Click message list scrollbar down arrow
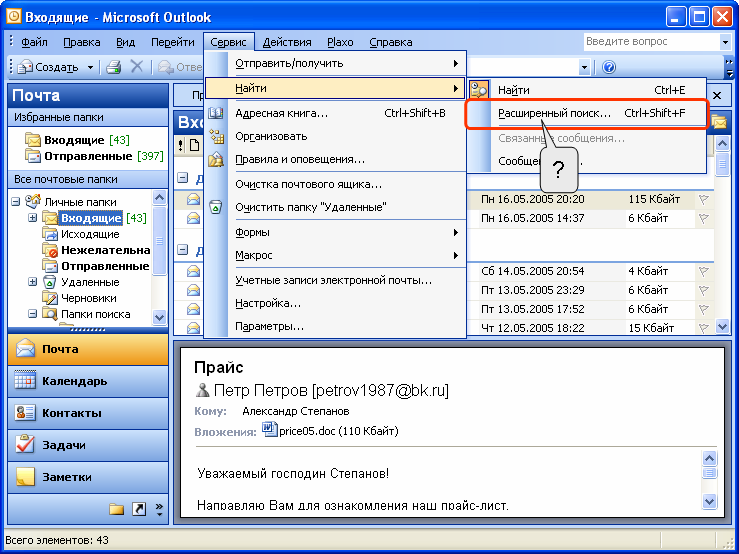 [722, 326]
